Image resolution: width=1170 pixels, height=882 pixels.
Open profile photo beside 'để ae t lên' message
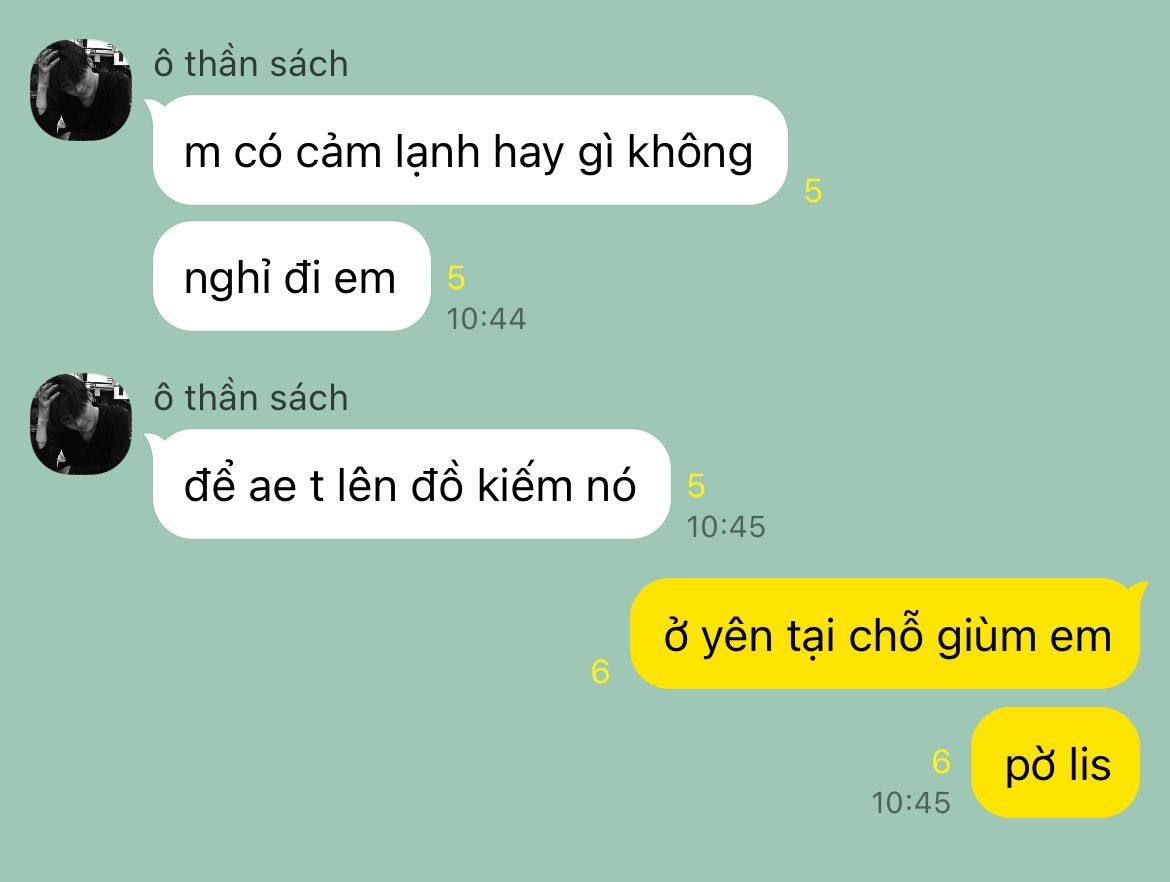(81, 424)
